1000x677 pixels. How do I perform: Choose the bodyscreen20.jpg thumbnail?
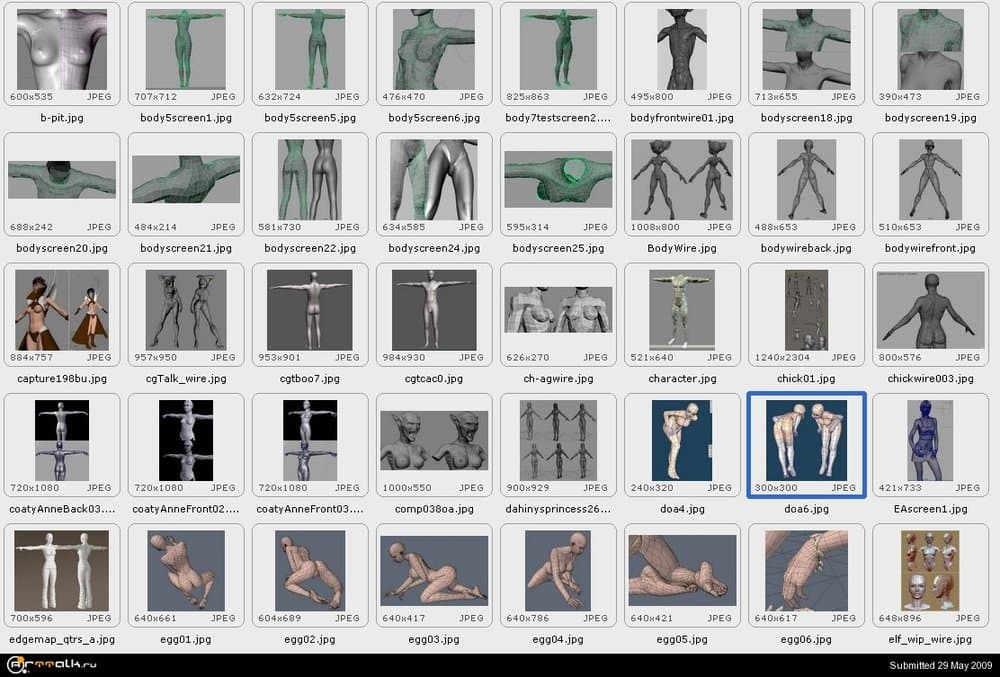[x=62, y=180]
